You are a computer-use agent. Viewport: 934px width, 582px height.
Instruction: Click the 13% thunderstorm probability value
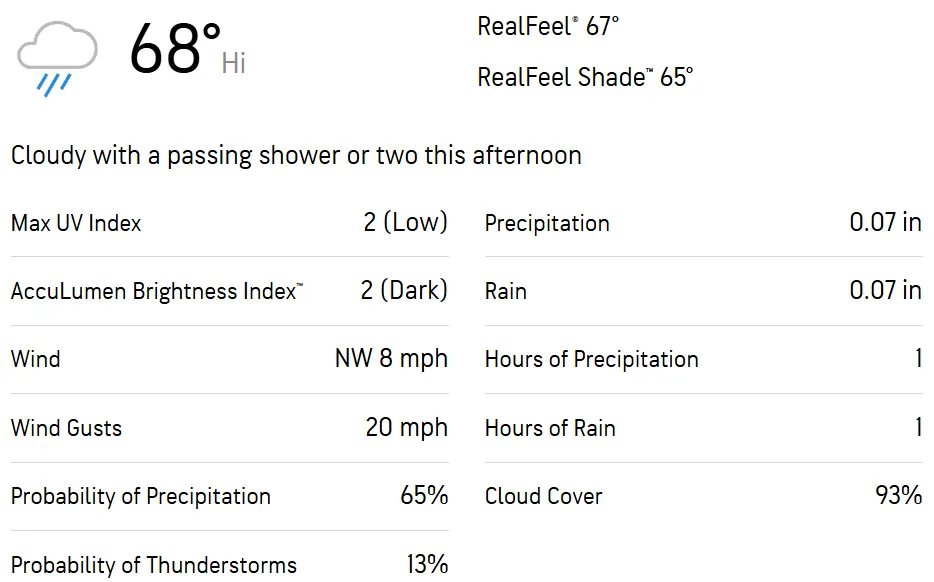(x=427, y=564)
